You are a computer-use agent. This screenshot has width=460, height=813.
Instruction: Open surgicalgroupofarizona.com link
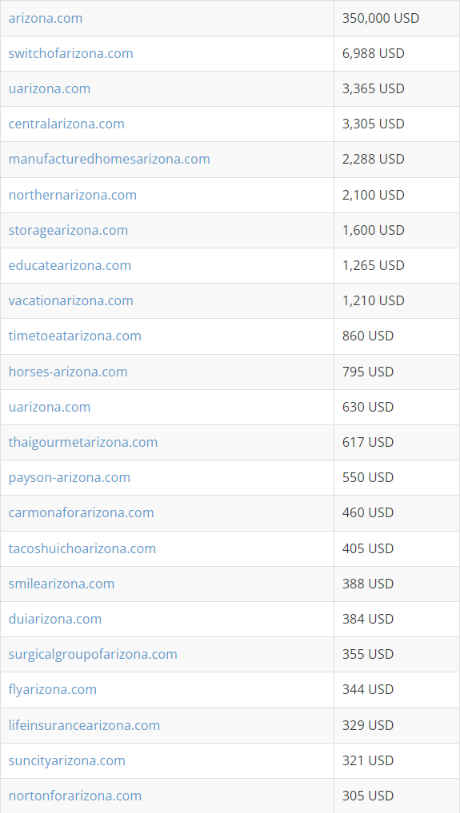[93, 654]
